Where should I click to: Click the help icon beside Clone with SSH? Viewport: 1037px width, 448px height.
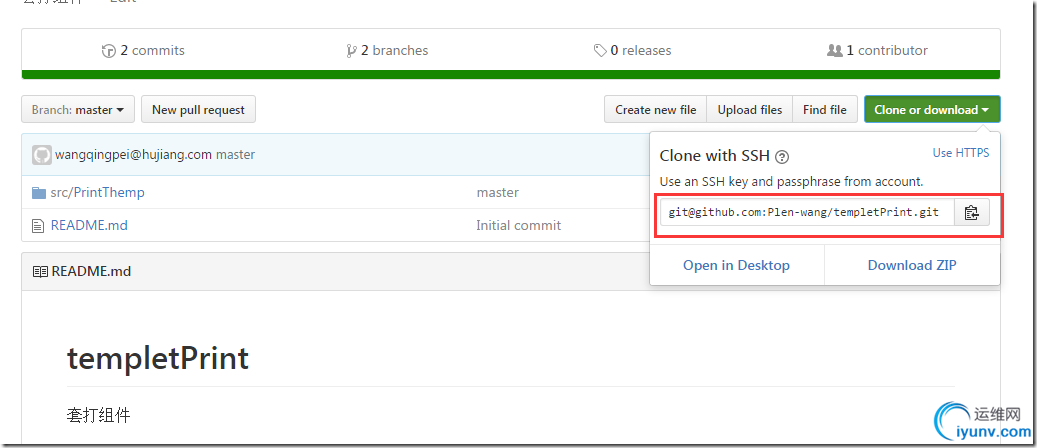[x=782, y=157]
